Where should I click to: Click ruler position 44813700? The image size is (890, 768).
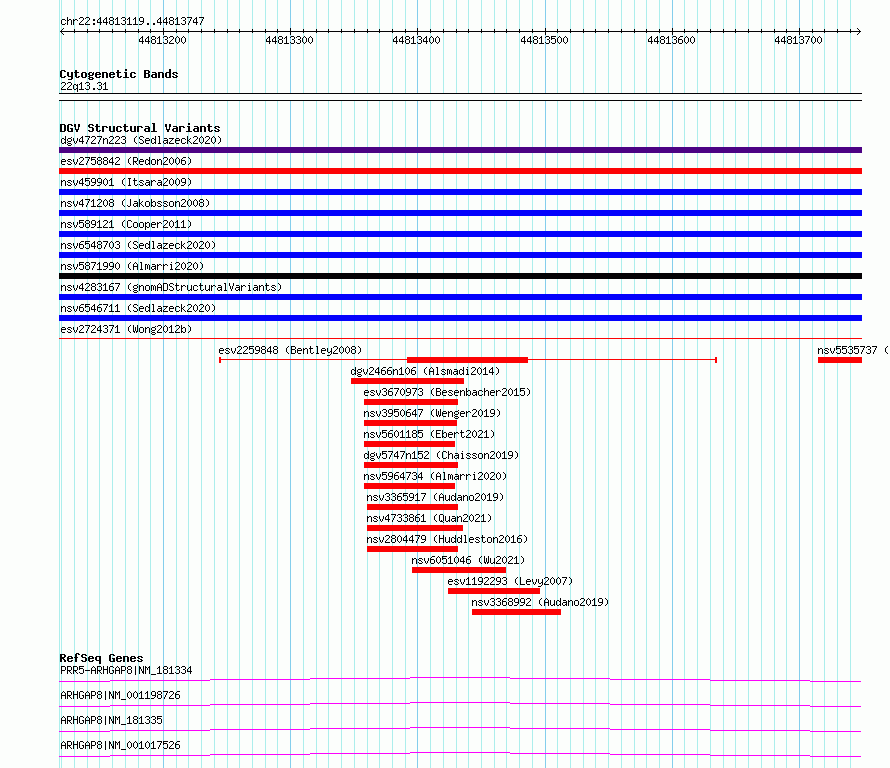click(799, 40)
